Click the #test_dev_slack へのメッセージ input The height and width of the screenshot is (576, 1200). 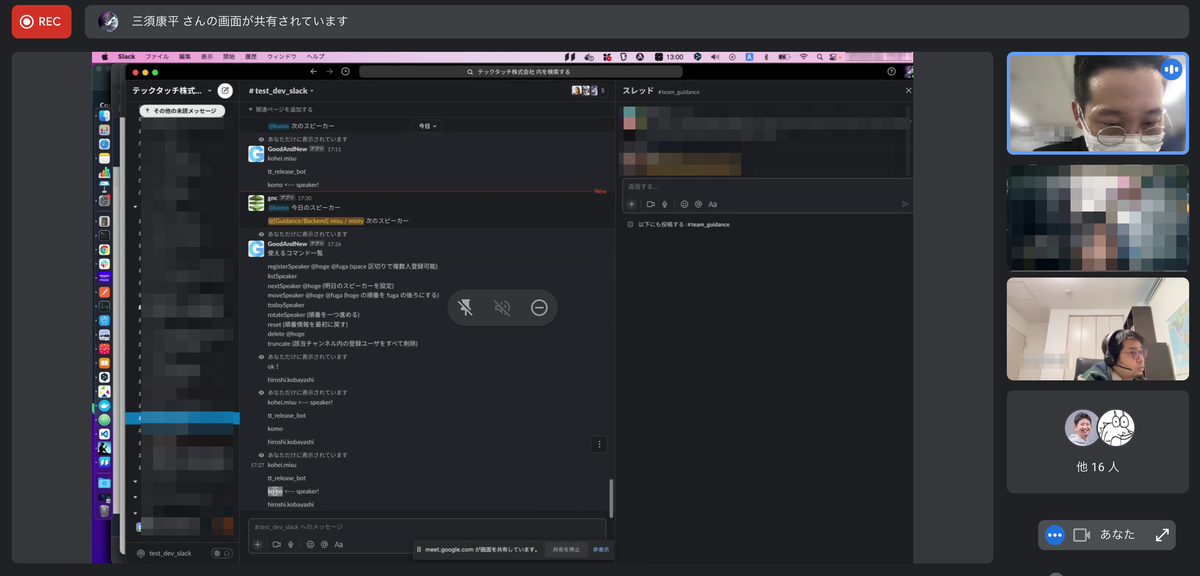coord(427,527)
